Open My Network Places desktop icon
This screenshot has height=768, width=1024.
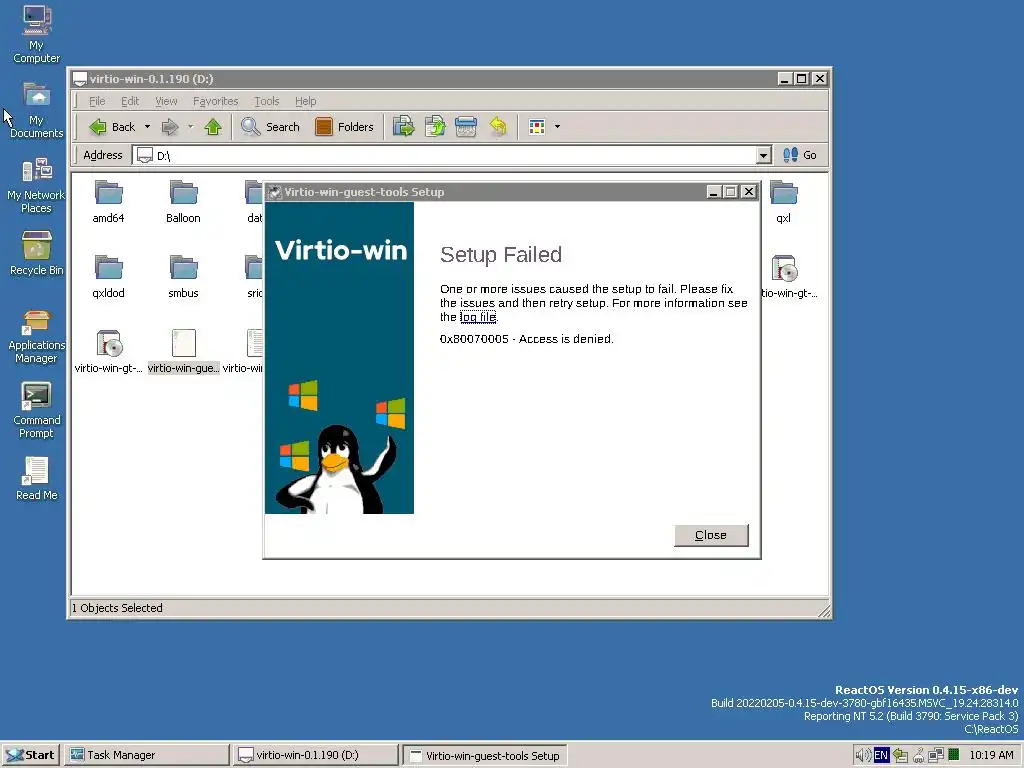click(37, 185)
